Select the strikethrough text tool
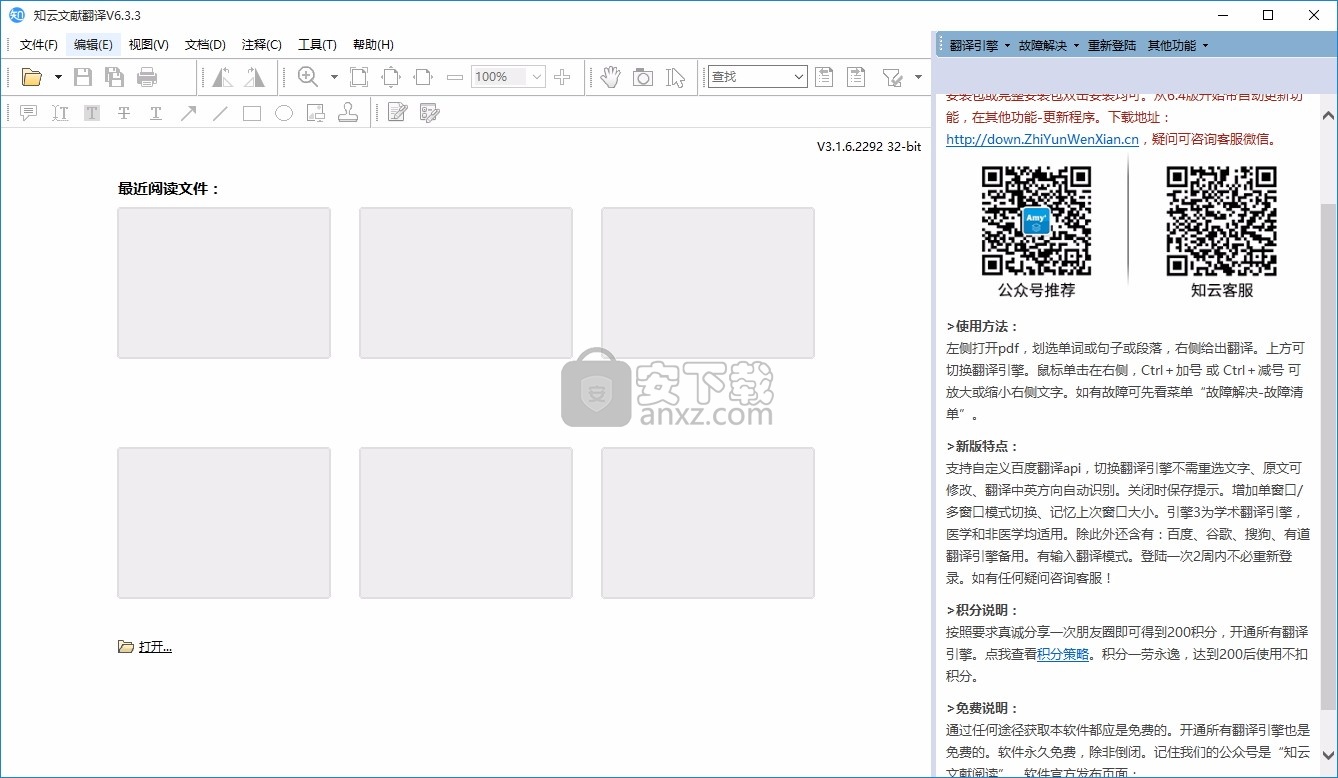This screenshot has height=778, width=1338. pyautogui.click(x=124, y=113)
